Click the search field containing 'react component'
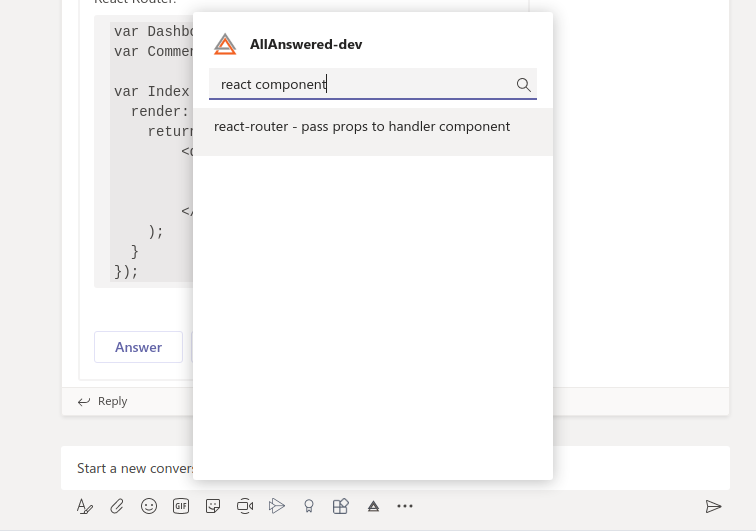This screenshot has height=531, width=756. pos(373,84)
